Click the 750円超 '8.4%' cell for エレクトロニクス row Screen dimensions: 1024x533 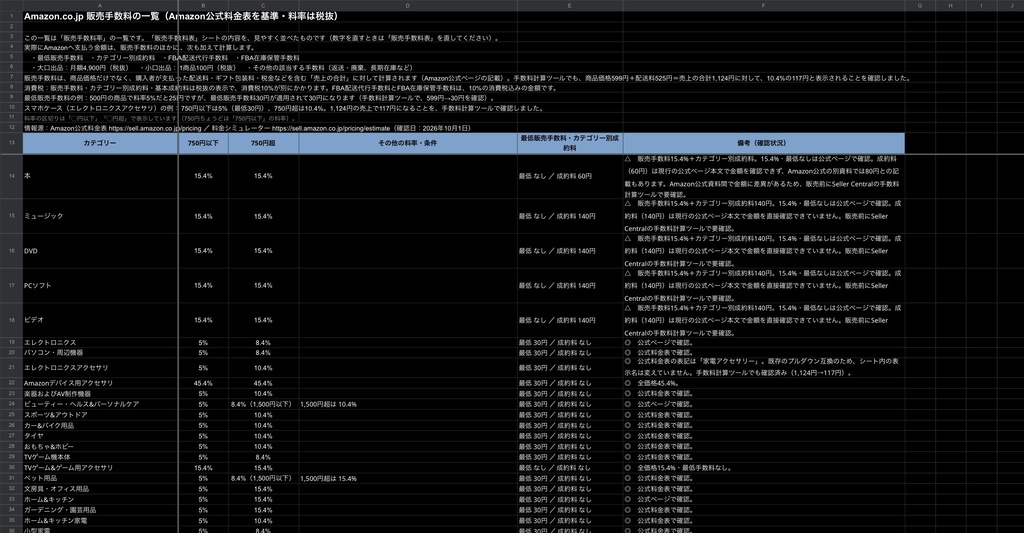263,342
